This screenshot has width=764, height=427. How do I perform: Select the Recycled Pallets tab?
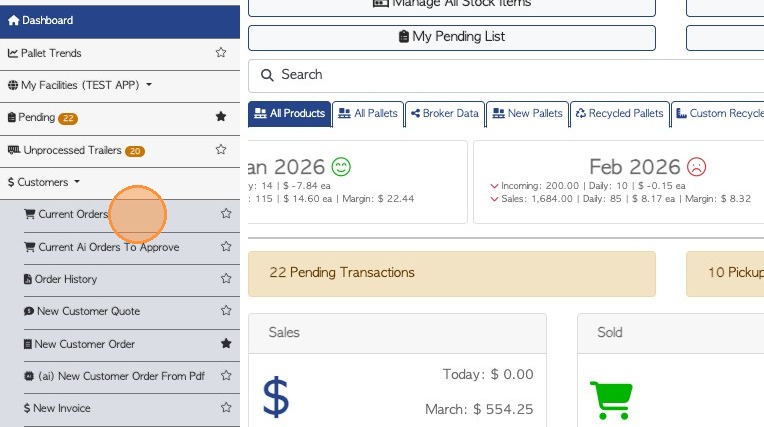point(619,114)
